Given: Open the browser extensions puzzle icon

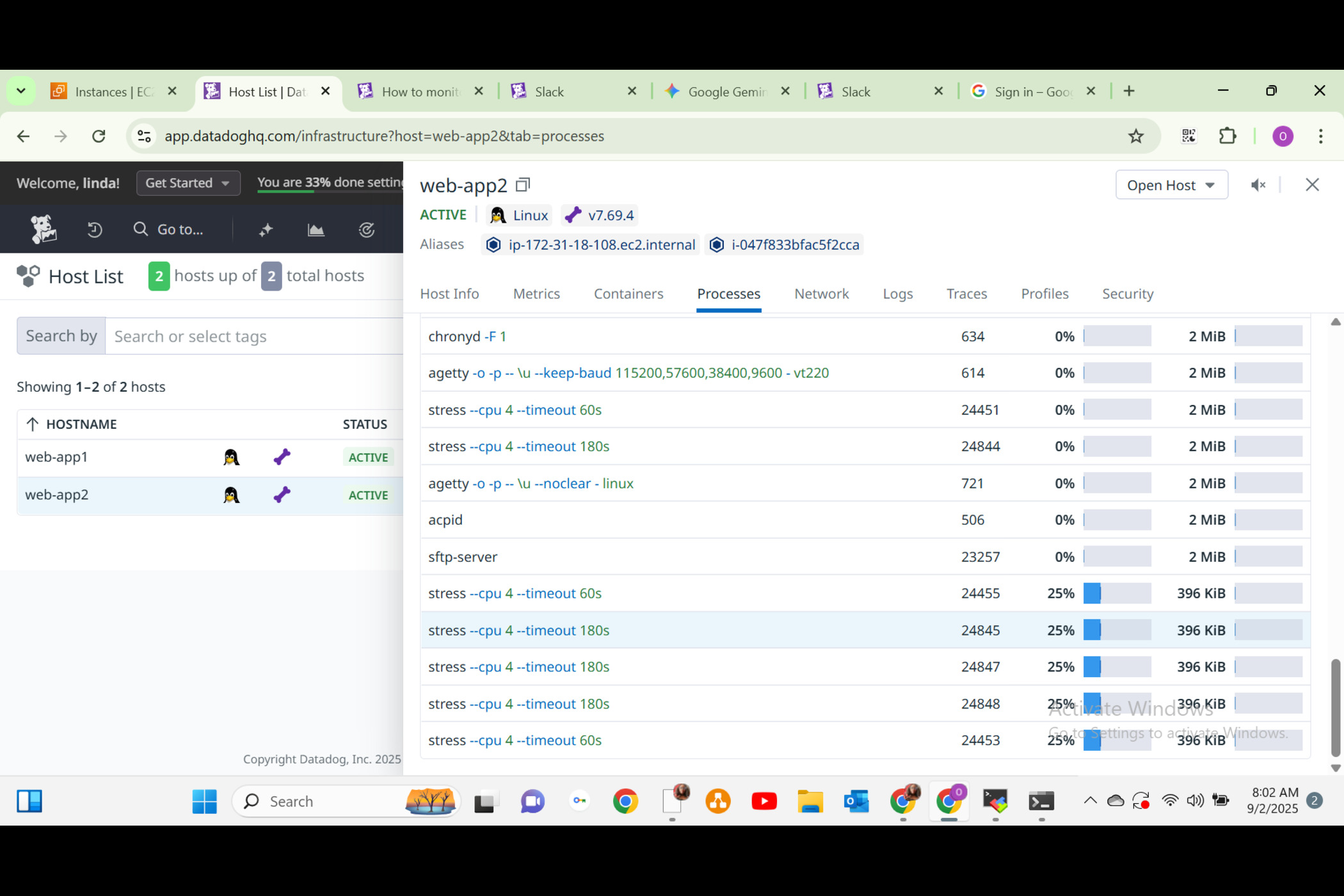Looking at the screenshot, I should (x=1228, y=136).
